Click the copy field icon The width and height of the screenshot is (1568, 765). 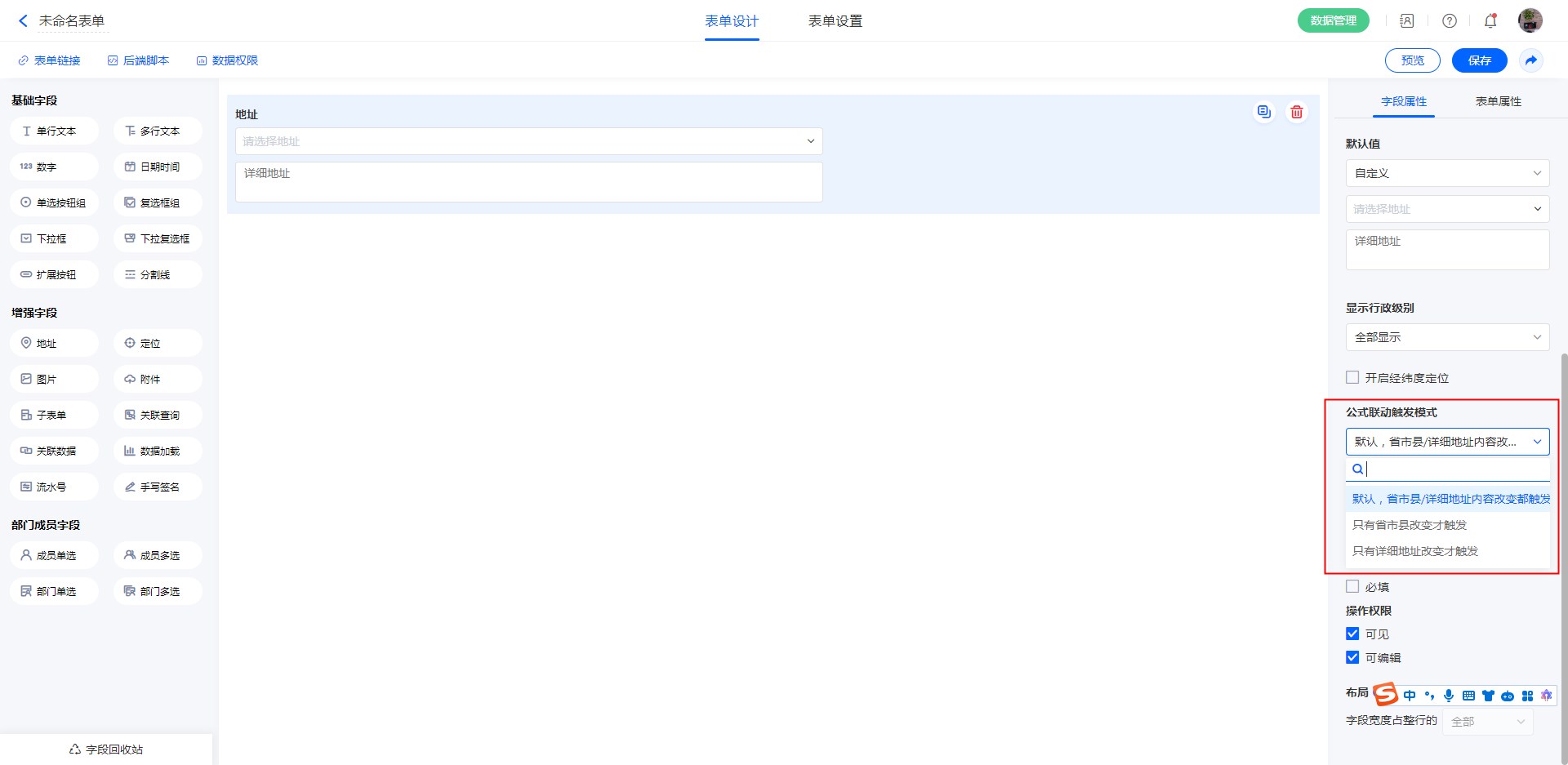(1263, 113)
